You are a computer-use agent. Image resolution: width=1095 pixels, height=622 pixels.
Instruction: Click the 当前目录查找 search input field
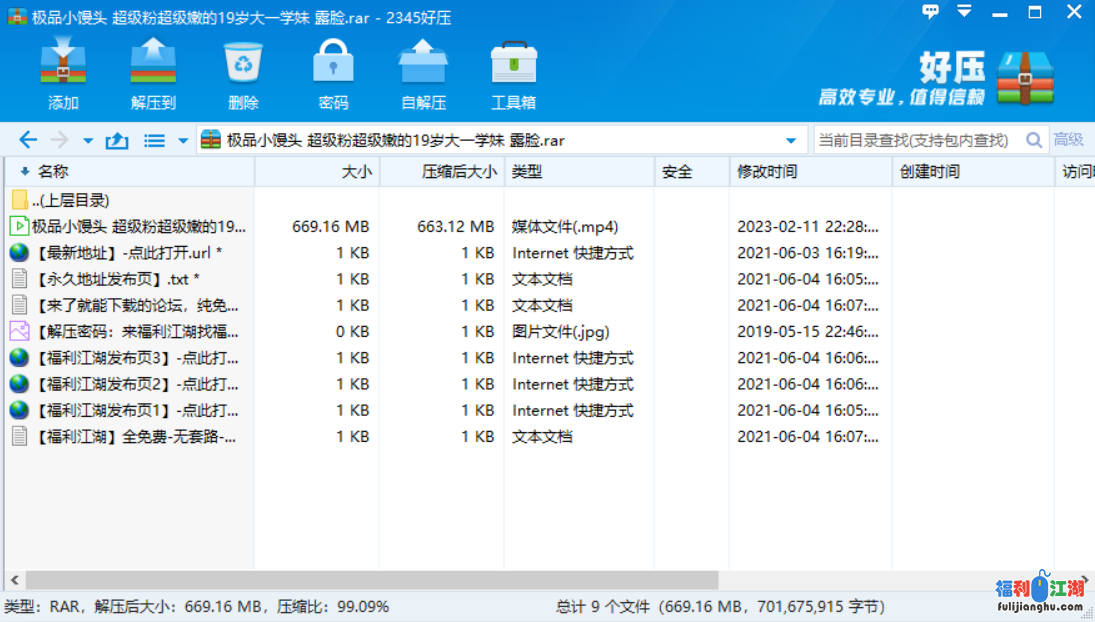point(915,141)
